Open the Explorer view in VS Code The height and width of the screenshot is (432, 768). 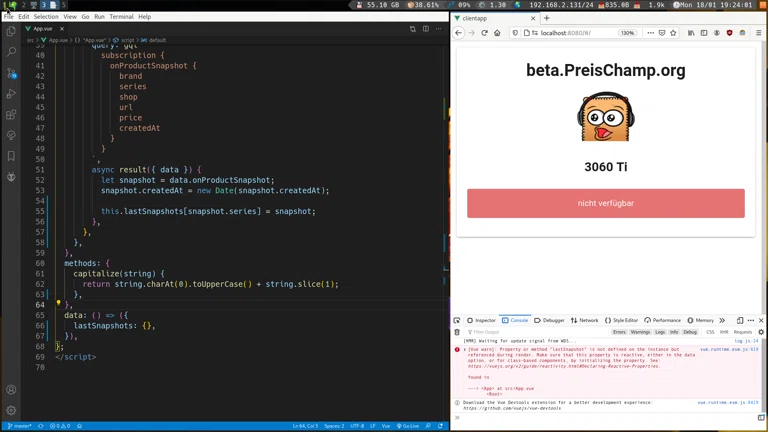[x=12, y=31]
